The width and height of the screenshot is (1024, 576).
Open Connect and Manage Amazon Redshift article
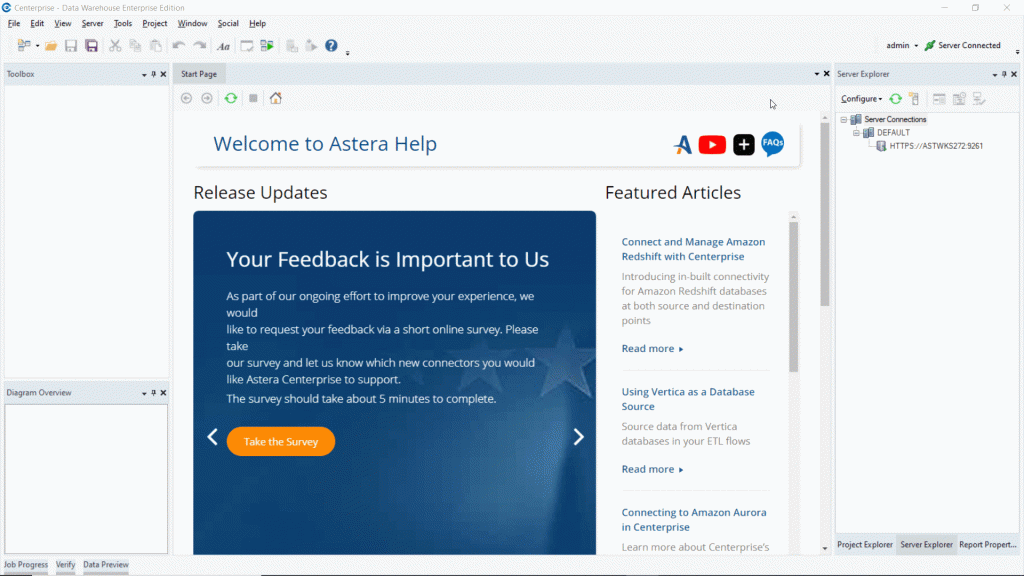tap(693, 249)
